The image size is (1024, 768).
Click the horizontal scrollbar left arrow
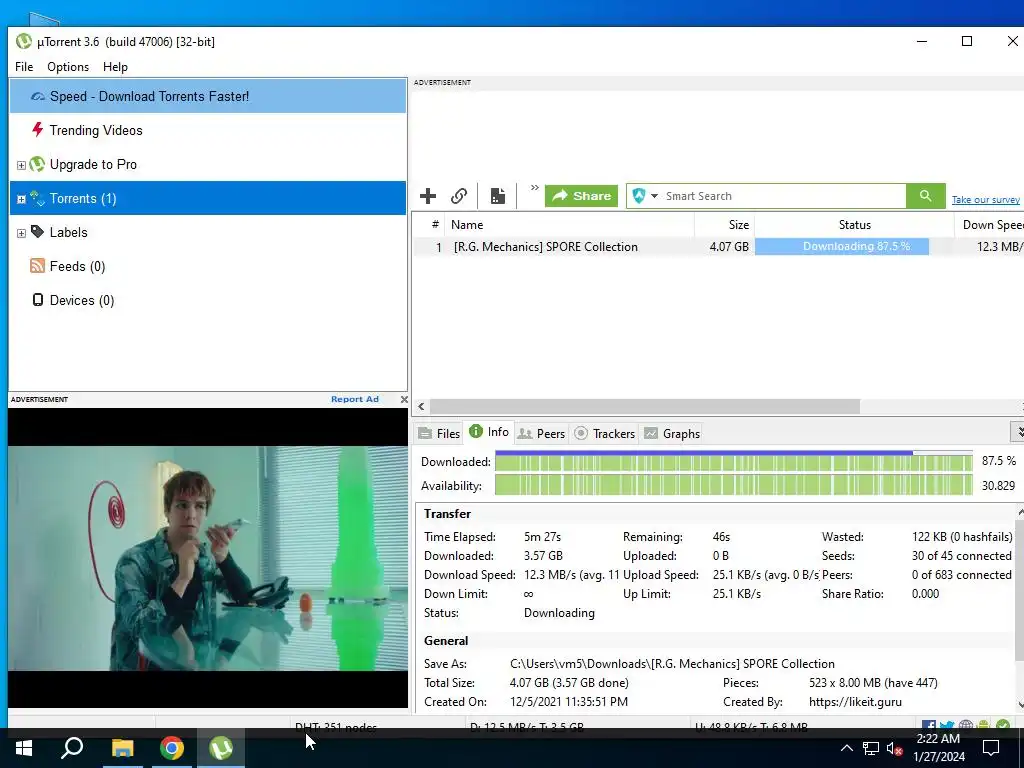tap(421, 406)
